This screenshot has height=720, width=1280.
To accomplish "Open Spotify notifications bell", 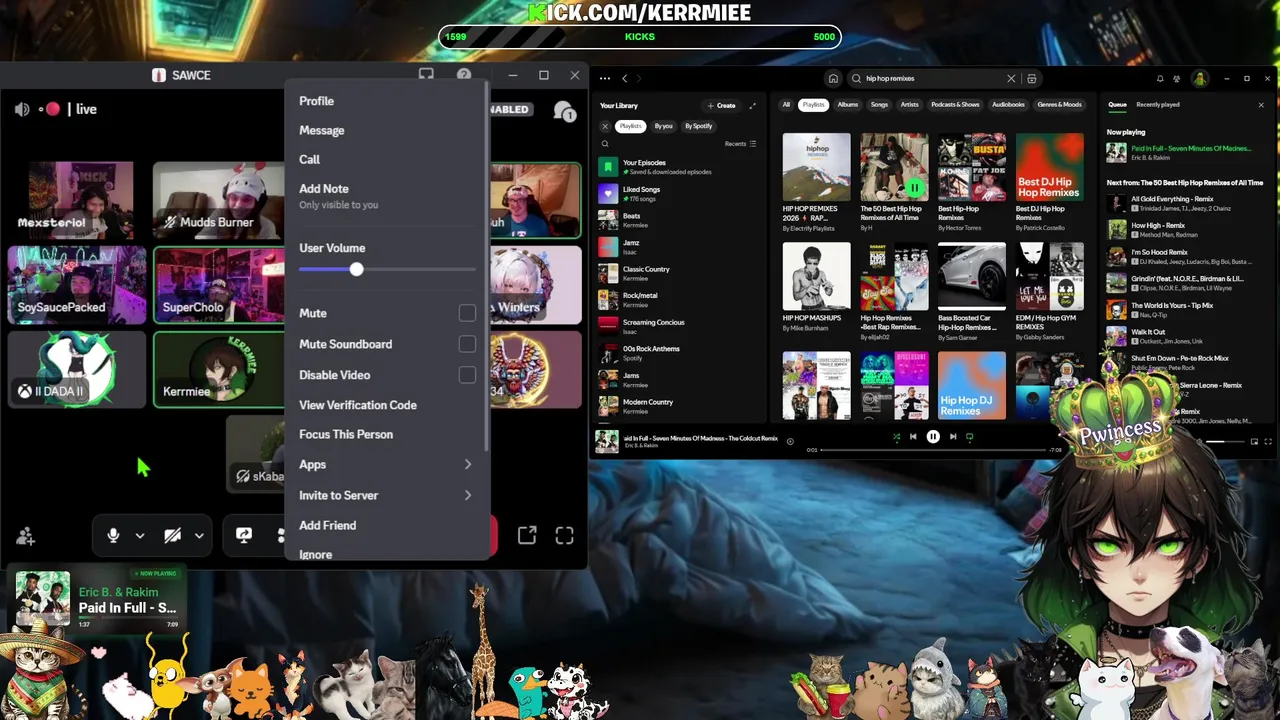I will click(x=1160, y=78).
